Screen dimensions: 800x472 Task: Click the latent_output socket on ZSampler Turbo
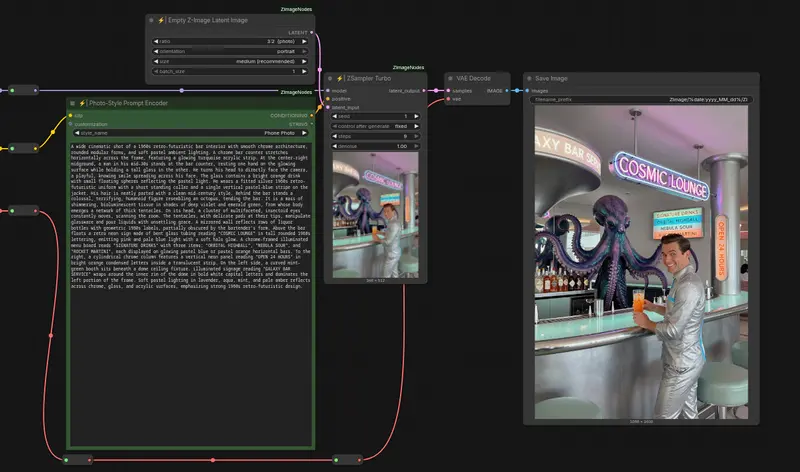point(426,90)
